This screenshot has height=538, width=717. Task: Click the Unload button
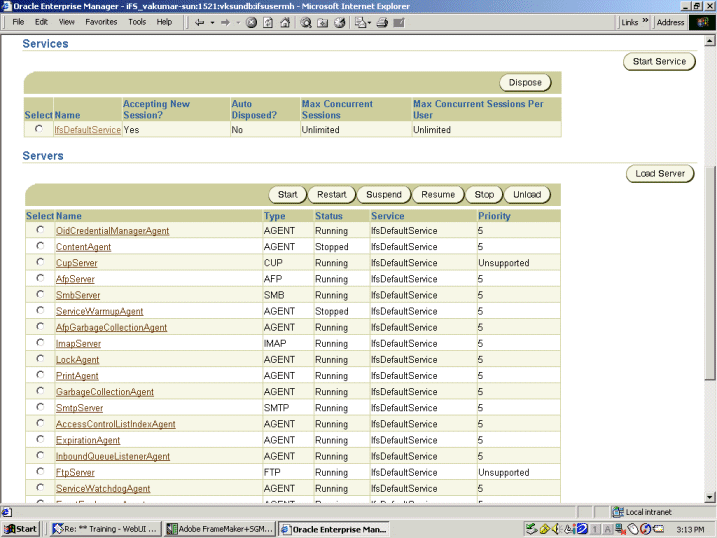527,195
